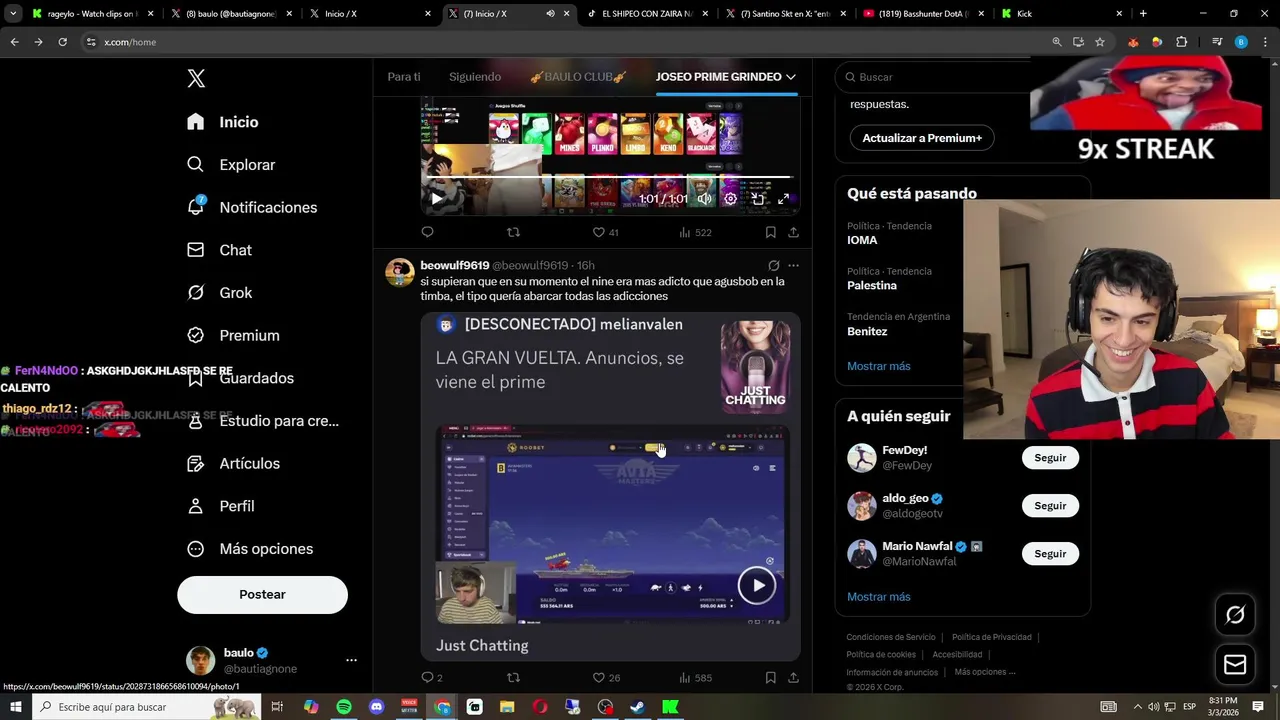Bookmark the beowulf9619 post
Viewport: 1280px width, 720px height.
770,677
